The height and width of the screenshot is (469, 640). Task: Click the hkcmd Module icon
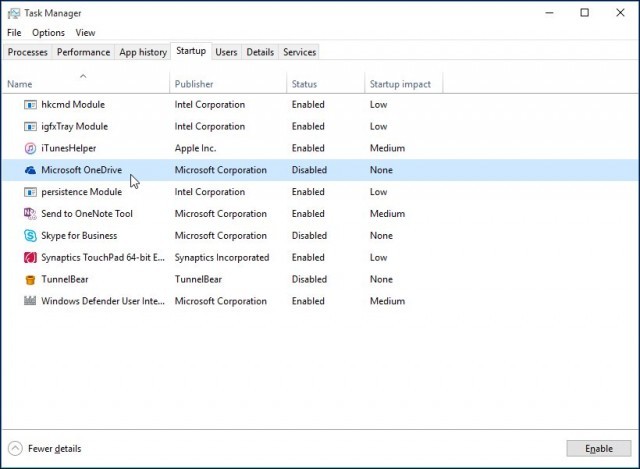pos(30,105)
